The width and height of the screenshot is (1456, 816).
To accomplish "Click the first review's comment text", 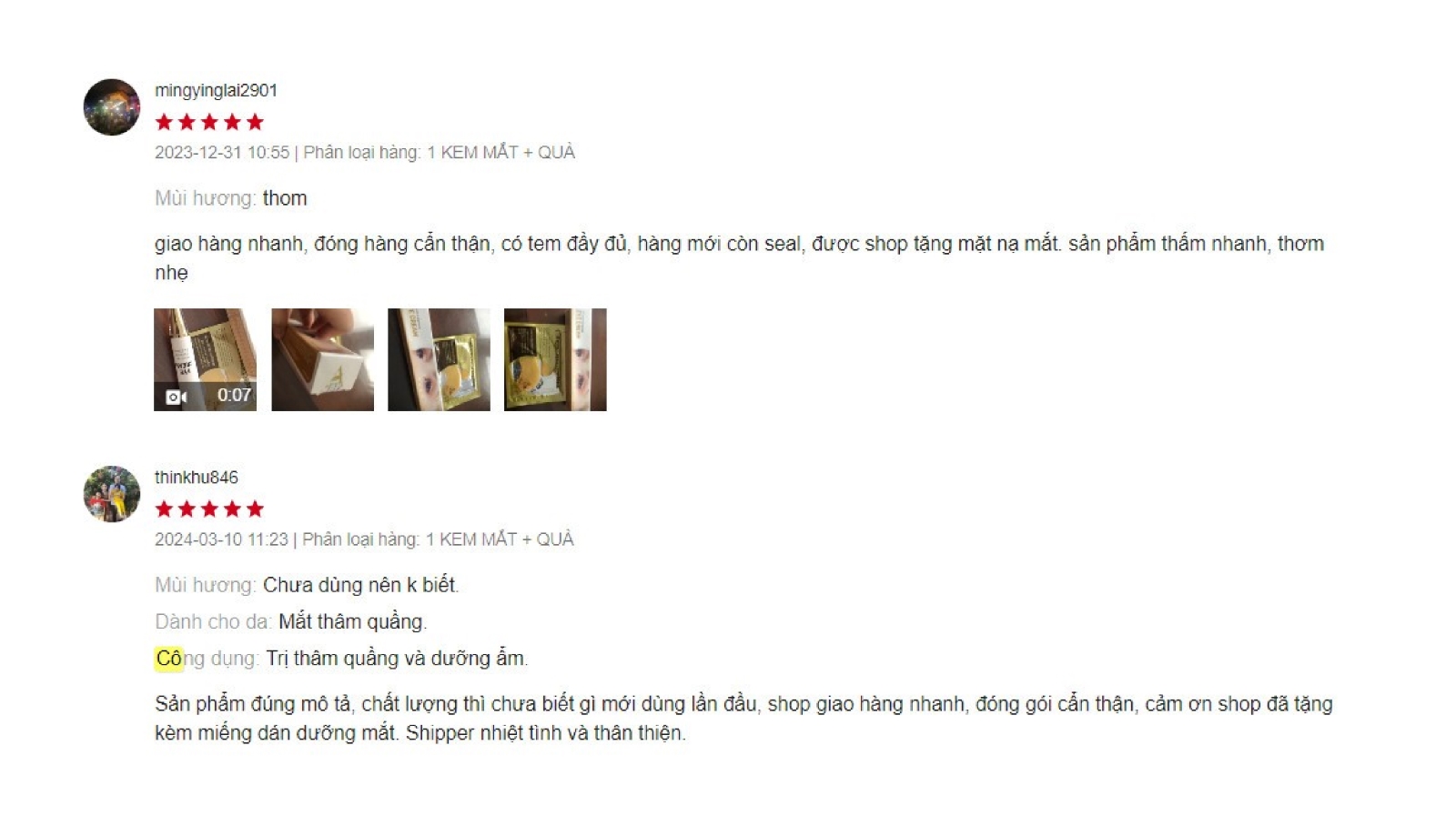I will point(739,257).
